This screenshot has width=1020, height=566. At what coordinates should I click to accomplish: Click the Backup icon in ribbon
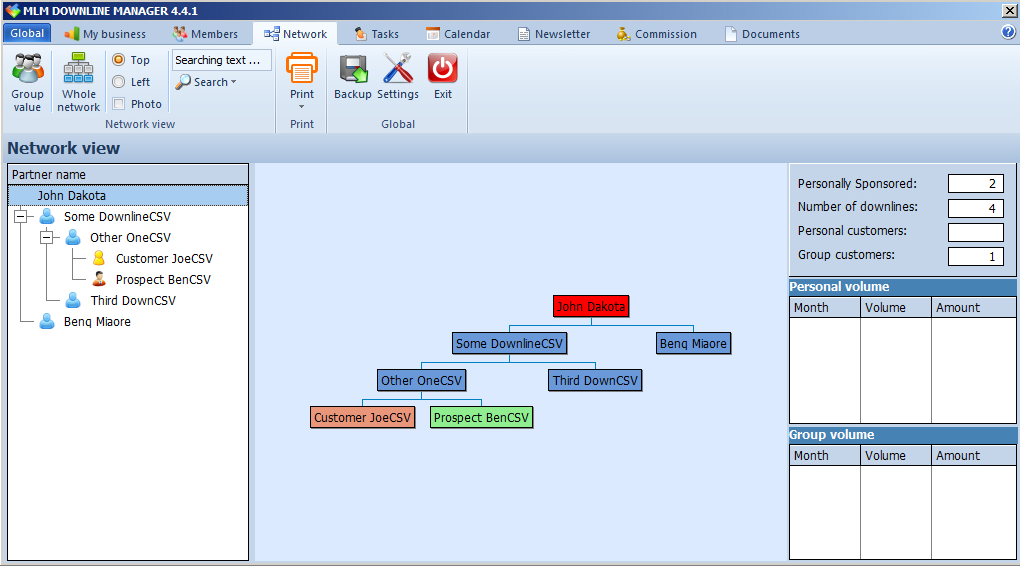[352, 70]
